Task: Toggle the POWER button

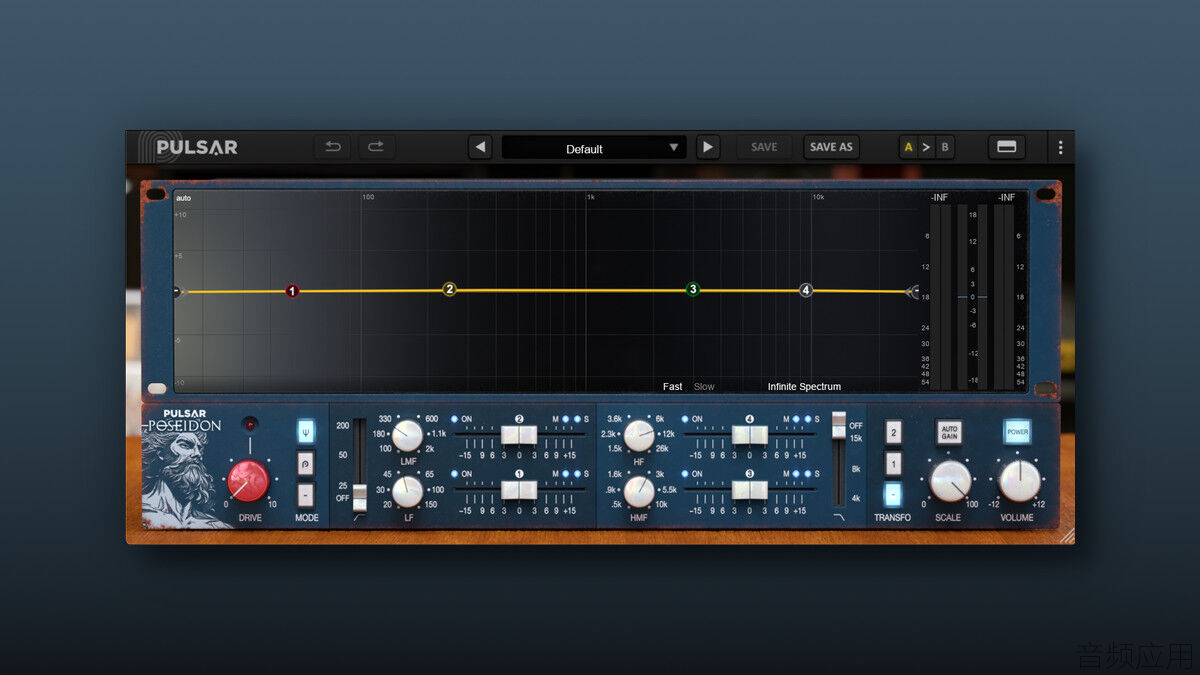Action: [x=1017, y=432]
